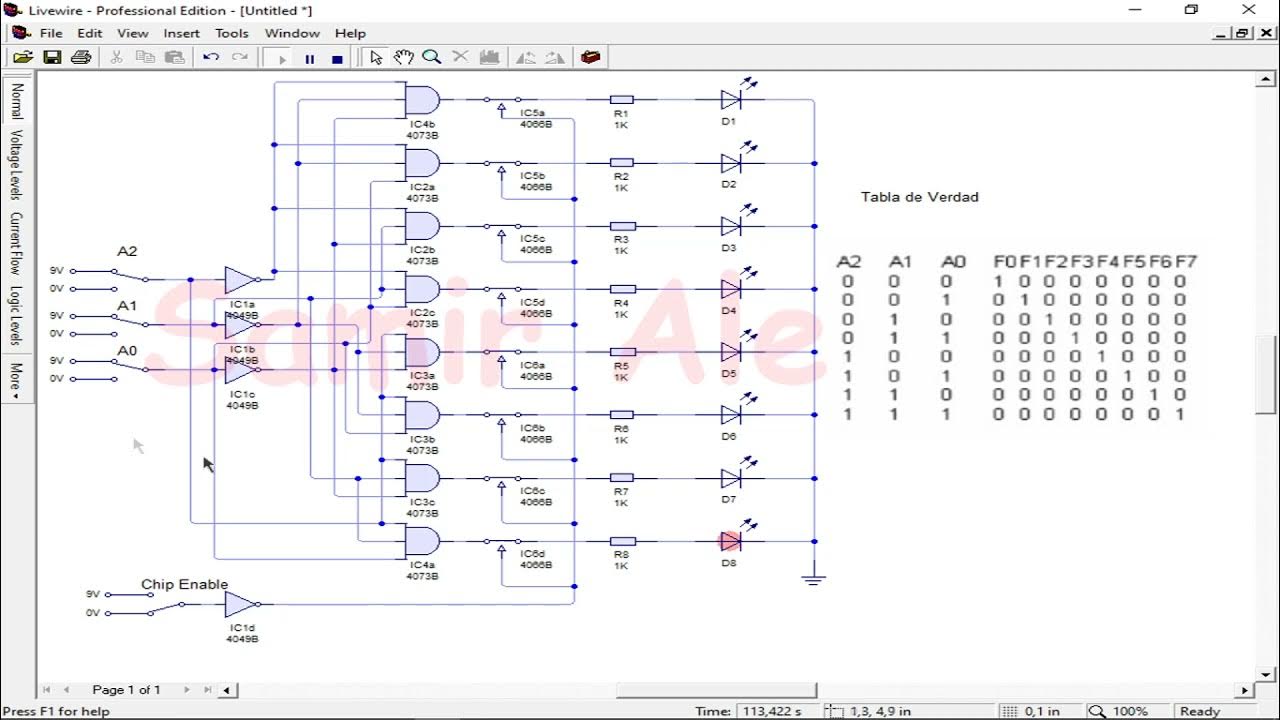Image resolution: width=1280 pixels, height=720 pixels.
Task: Toggle the A2 input switch
Action: point(128,275)
